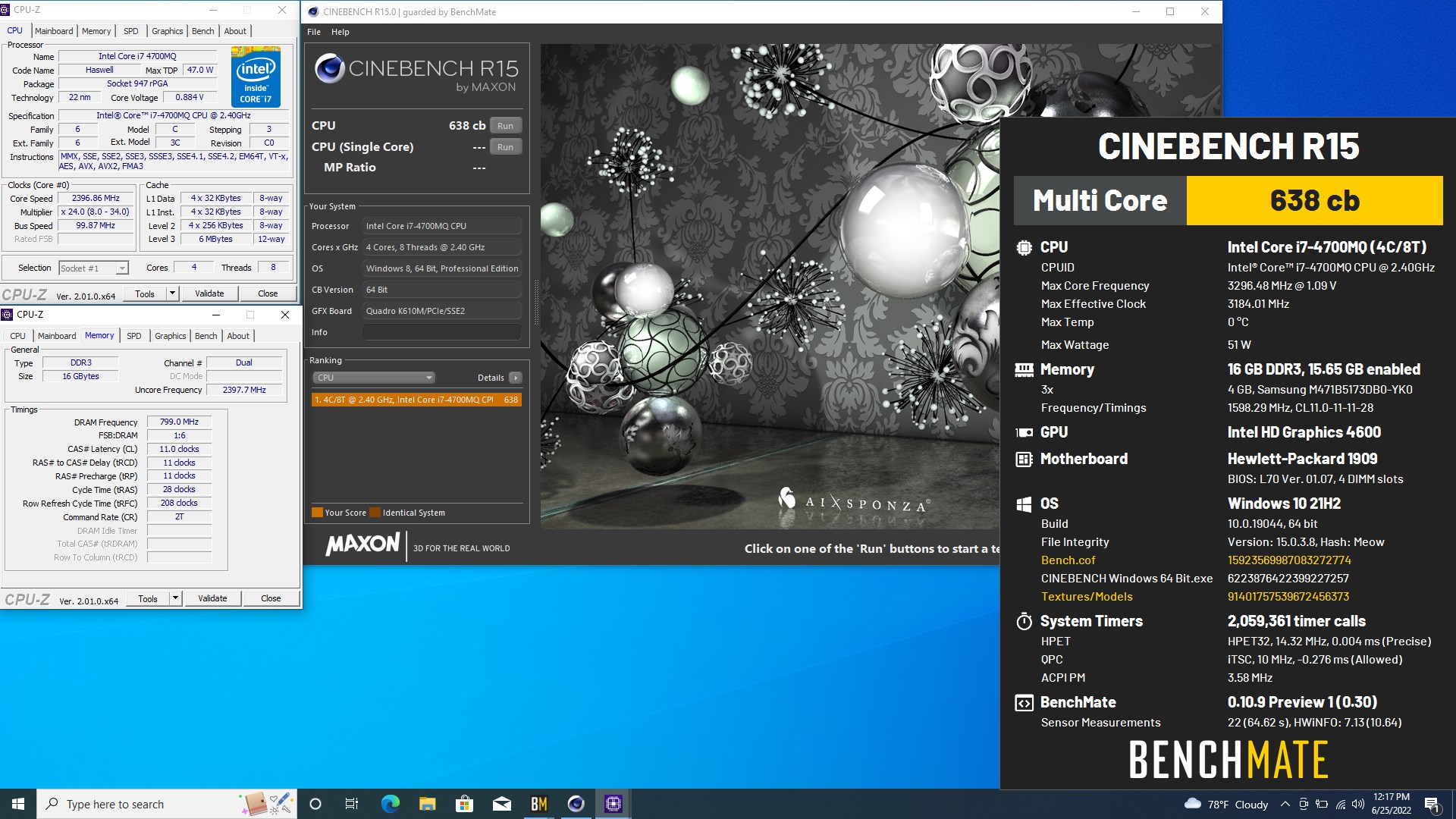Click the BenchMate code bracket icon
The image size is (1456, 819).
click(x=1024, y=703)
